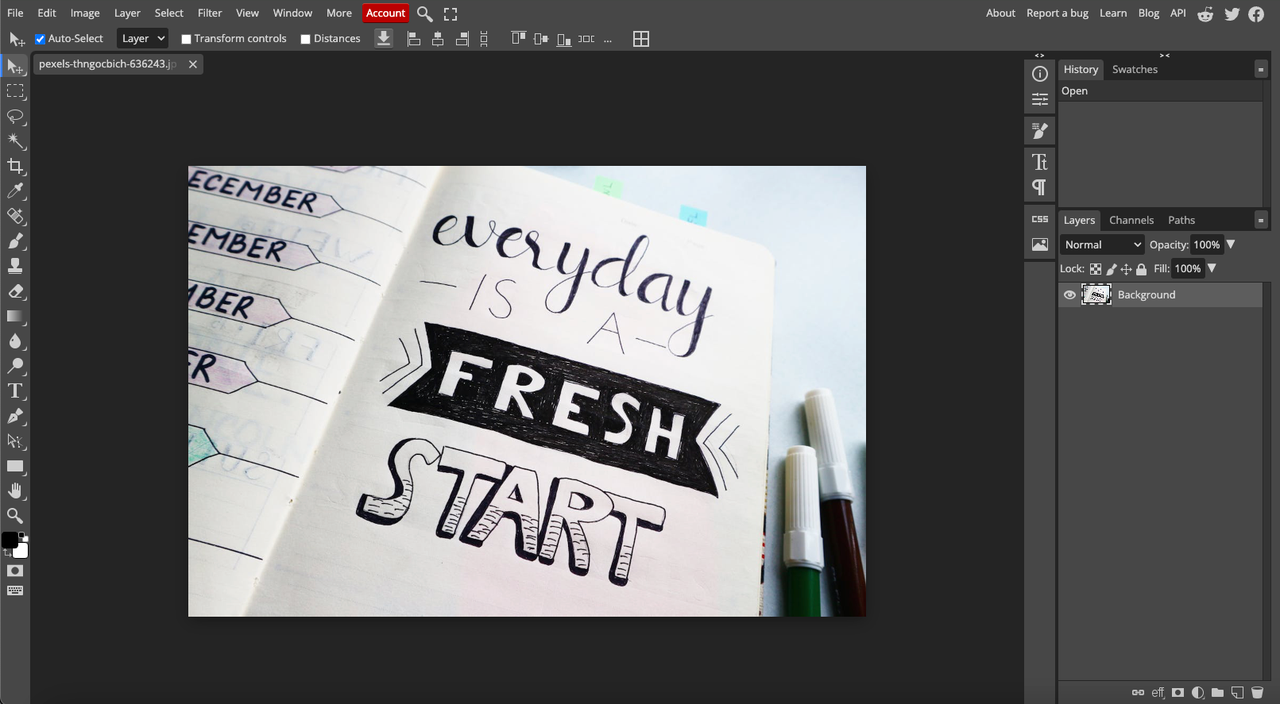Viewport: 1280px width, 704px height.
Task: Align horizontal centers icon
Action: click(x=438, y=39)
